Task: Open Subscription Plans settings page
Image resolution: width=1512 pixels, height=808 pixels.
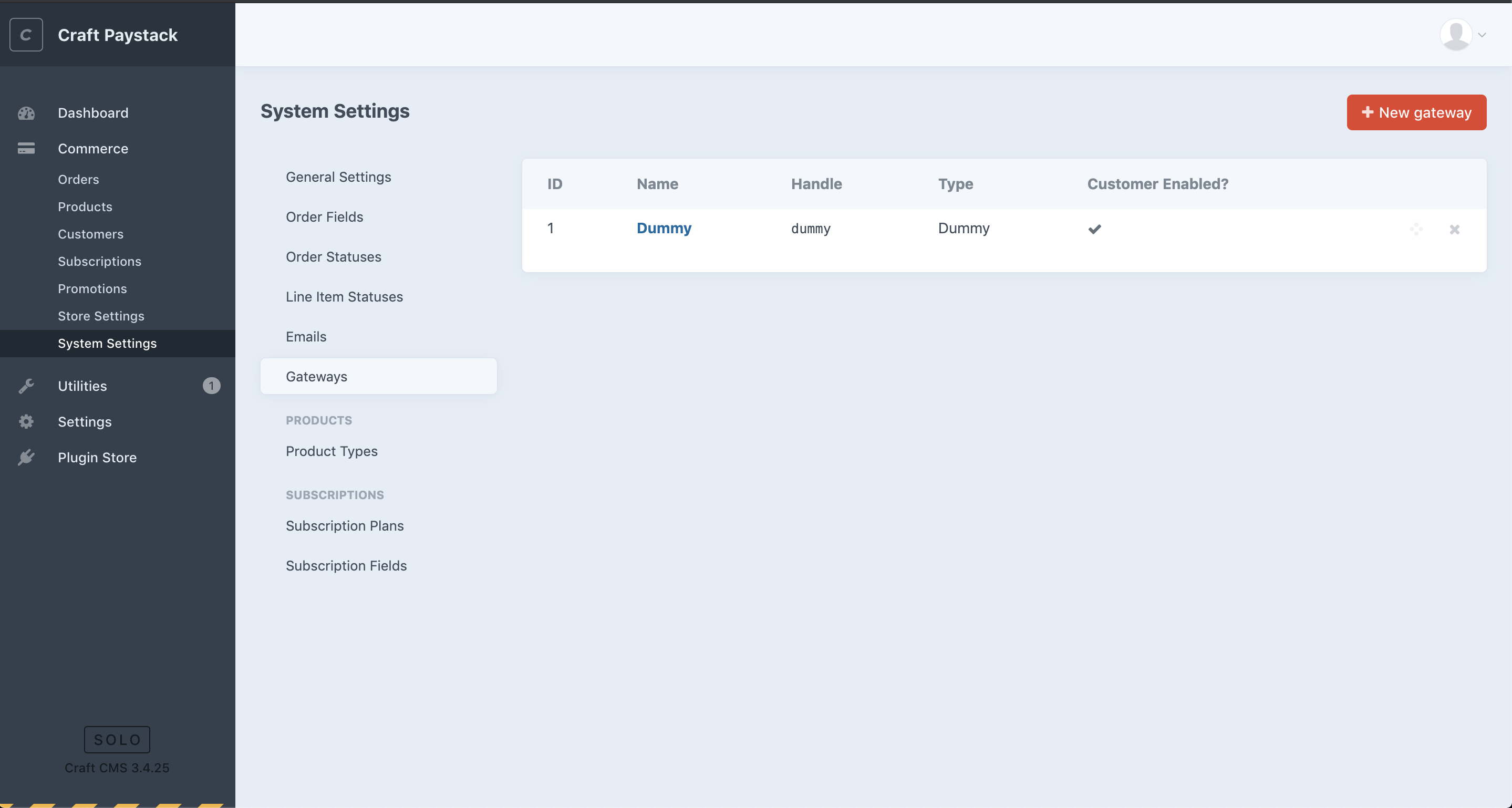Action: point(345,524)
